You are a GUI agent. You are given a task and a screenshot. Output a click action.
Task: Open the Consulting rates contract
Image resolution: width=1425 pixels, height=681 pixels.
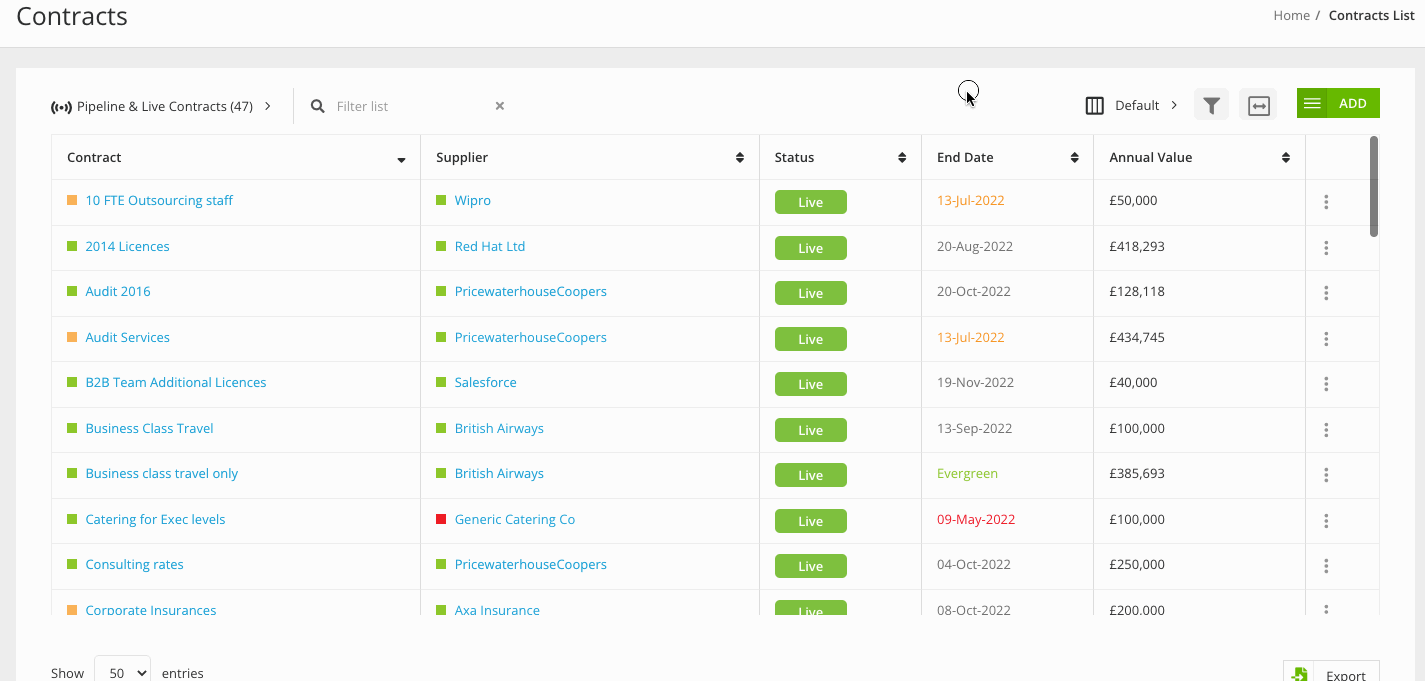pyautogui.click(x=134, y=564)
